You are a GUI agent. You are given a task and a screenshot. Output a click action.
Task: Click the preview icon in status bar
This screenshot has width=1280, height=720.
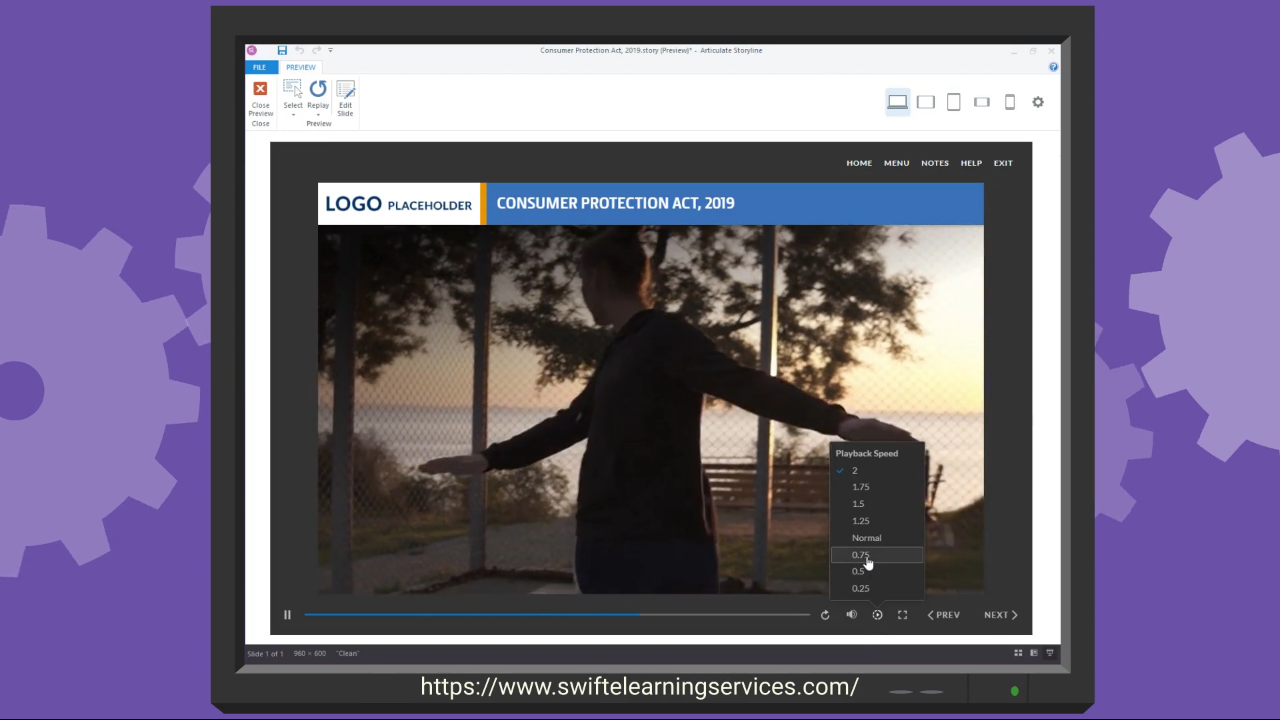pos(1049,653)
